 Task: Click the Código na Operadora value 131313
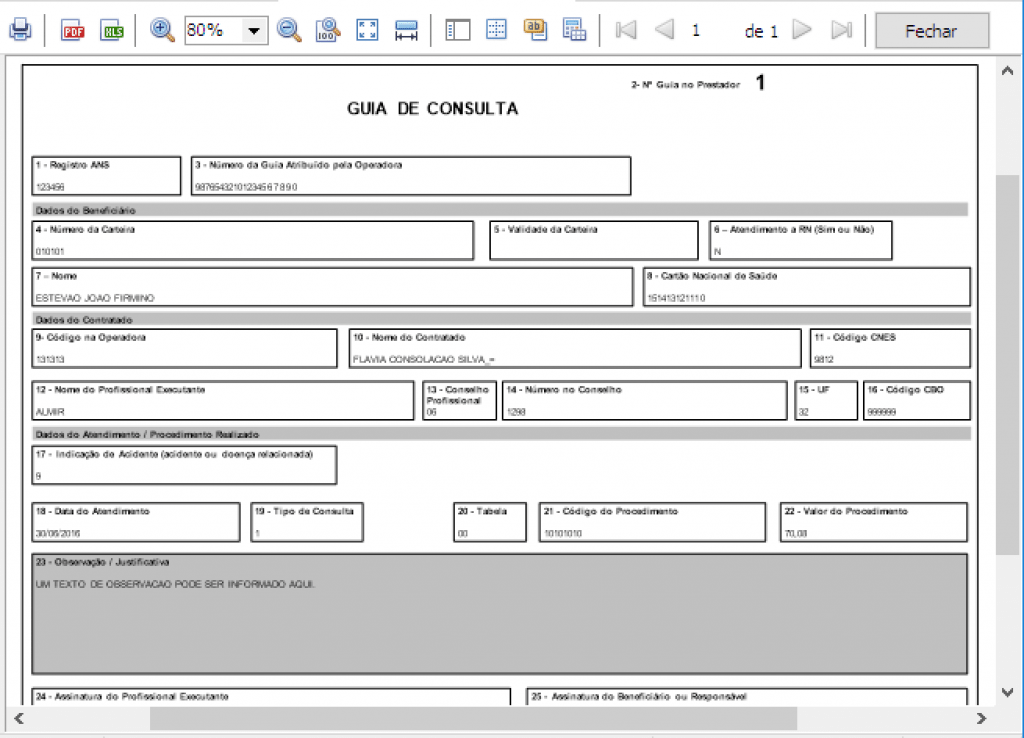[x=50, y=359]
